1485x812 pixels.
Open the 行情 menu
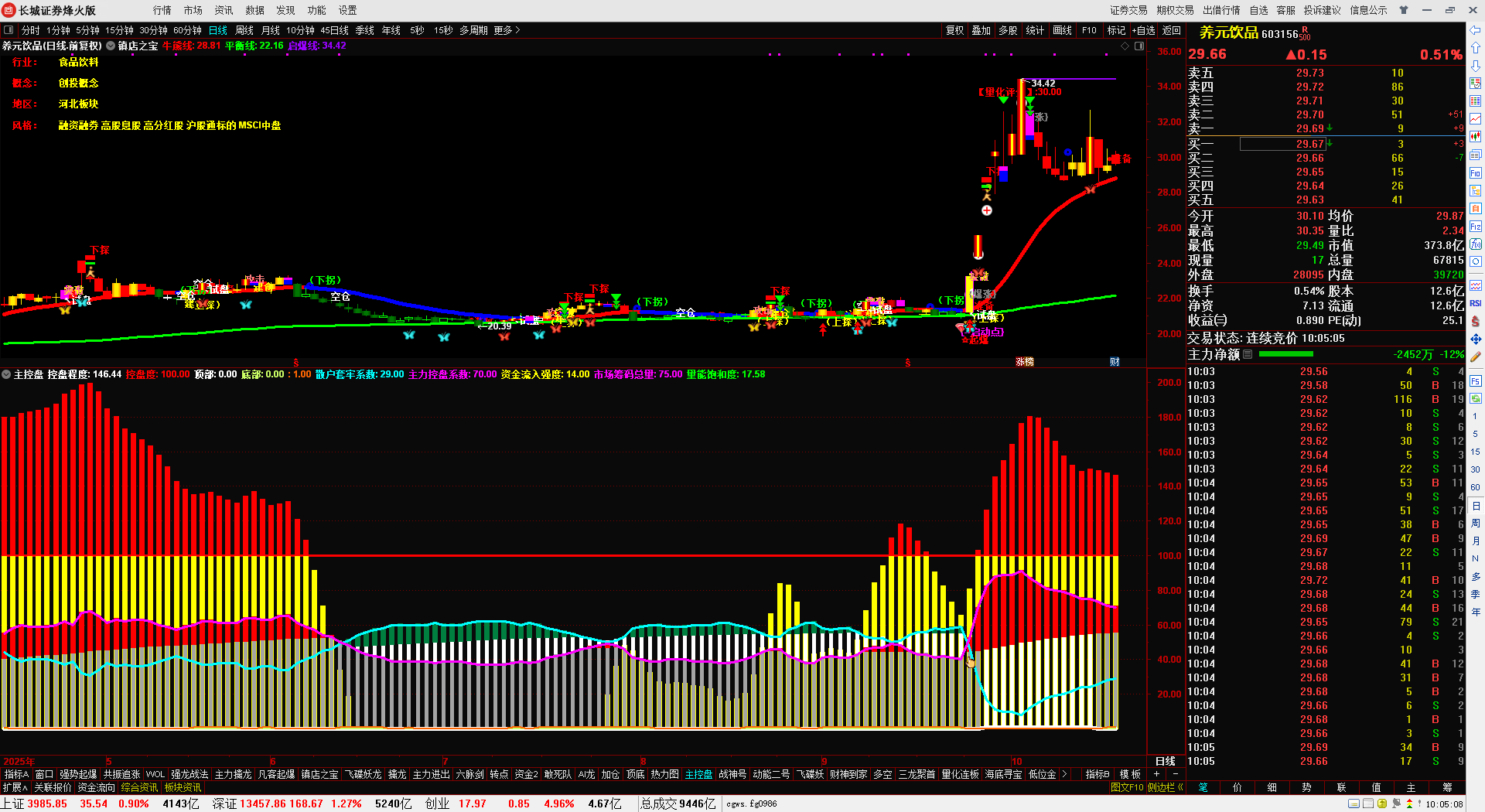coord(162,10)
